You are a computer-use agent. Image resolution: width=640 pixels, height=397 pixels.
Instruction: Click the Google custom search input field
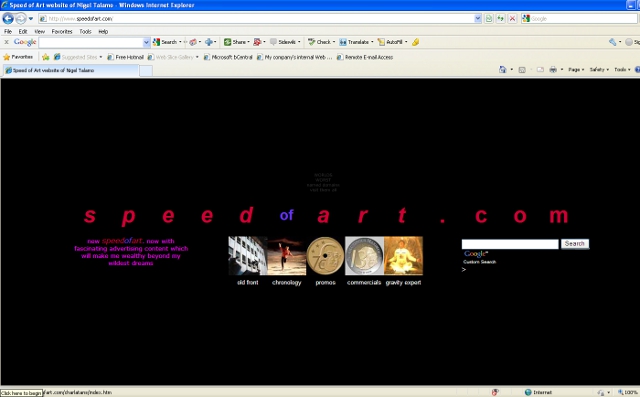tap(510, 244)
